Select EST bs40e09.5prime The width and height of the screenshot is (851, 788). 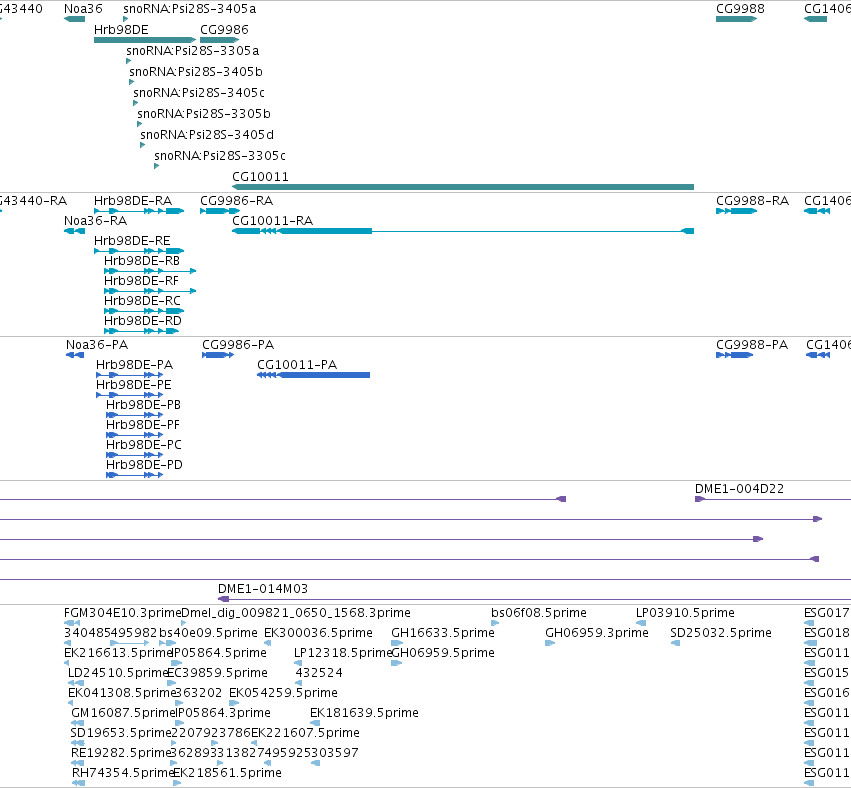pyautogui.click(x=208, y=633)
